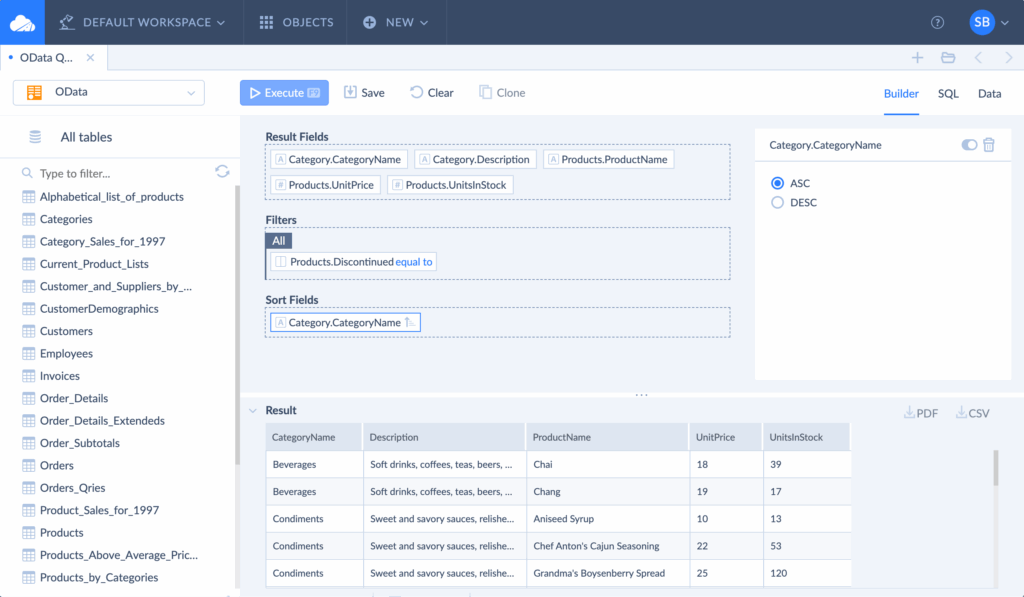1024x597 pixels.
Task: Save the current query
Action: click(x=364, y=92)
